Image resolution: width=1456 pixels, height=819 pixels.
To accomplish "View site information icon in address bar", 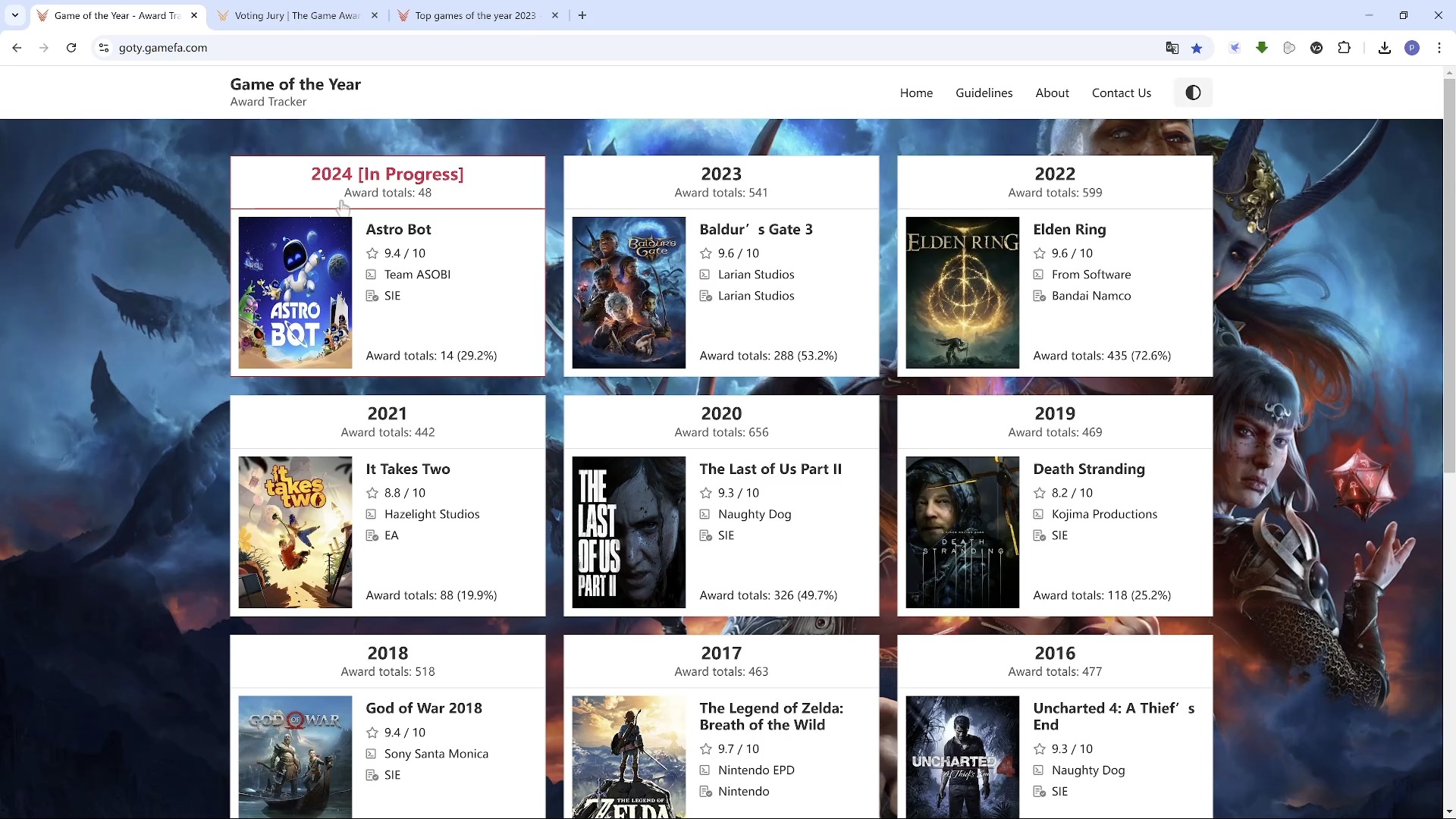I will pos(104,48).
